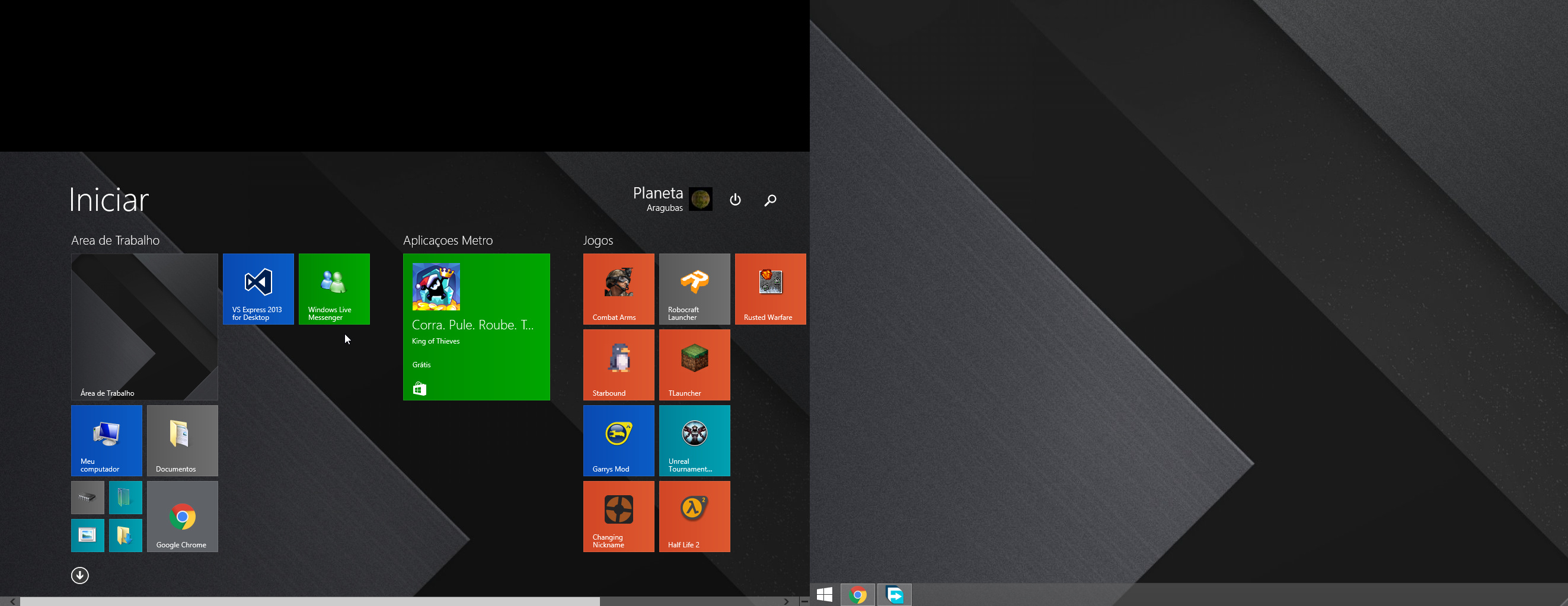Open the Planeta Aragubas account menu

[672, 199]
